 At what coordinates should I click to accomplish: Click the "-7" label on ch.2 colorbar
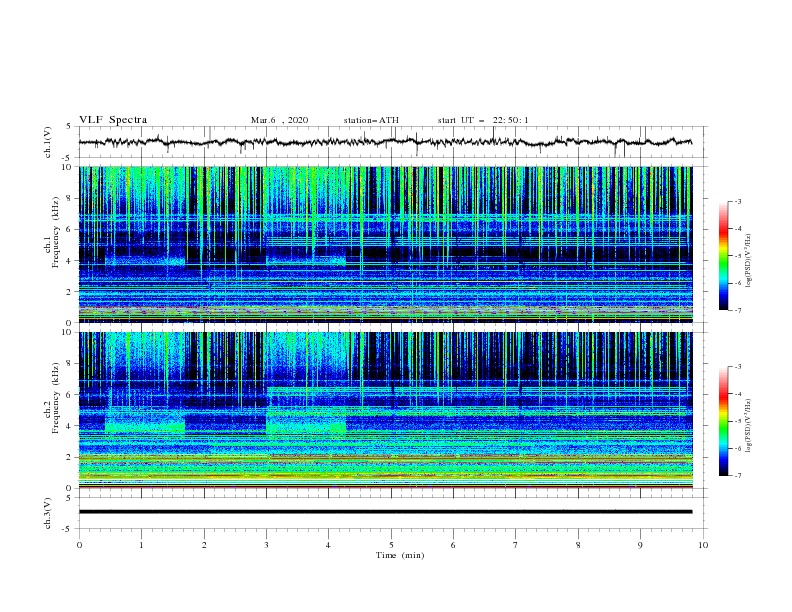(738, 476)
